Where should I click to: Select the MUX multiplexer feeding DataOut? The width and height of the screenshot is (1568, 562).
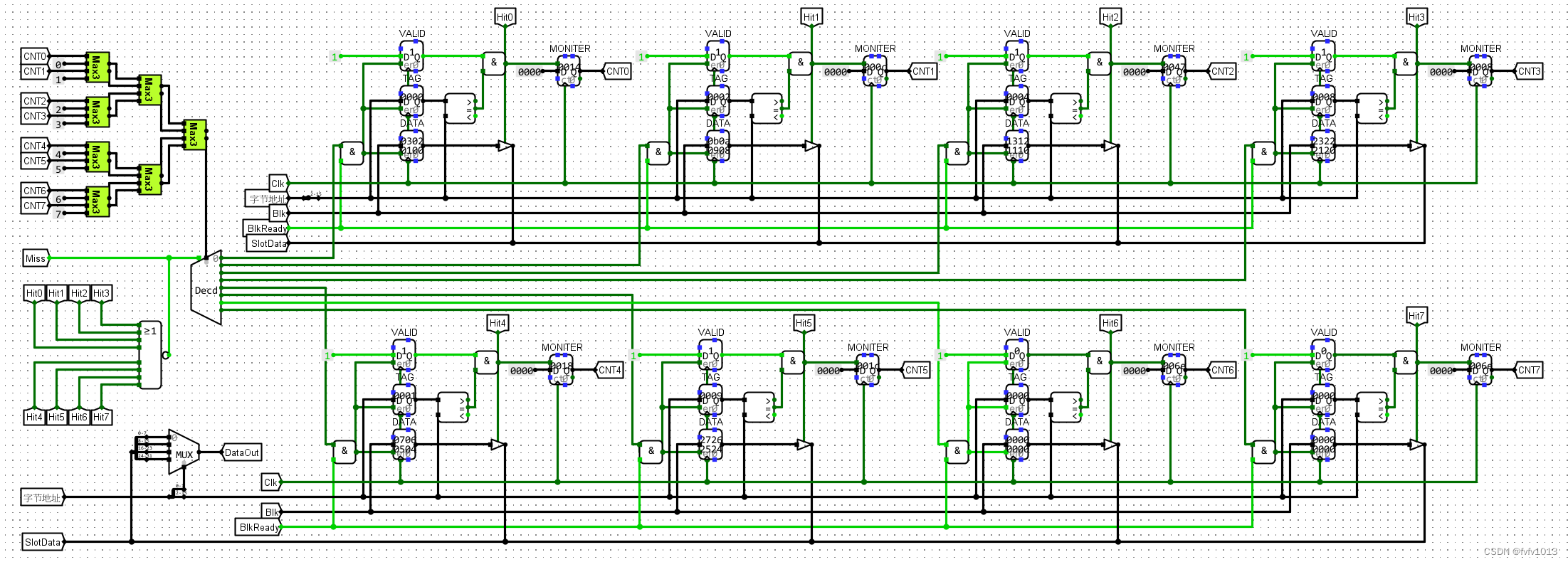coord(184,452)
